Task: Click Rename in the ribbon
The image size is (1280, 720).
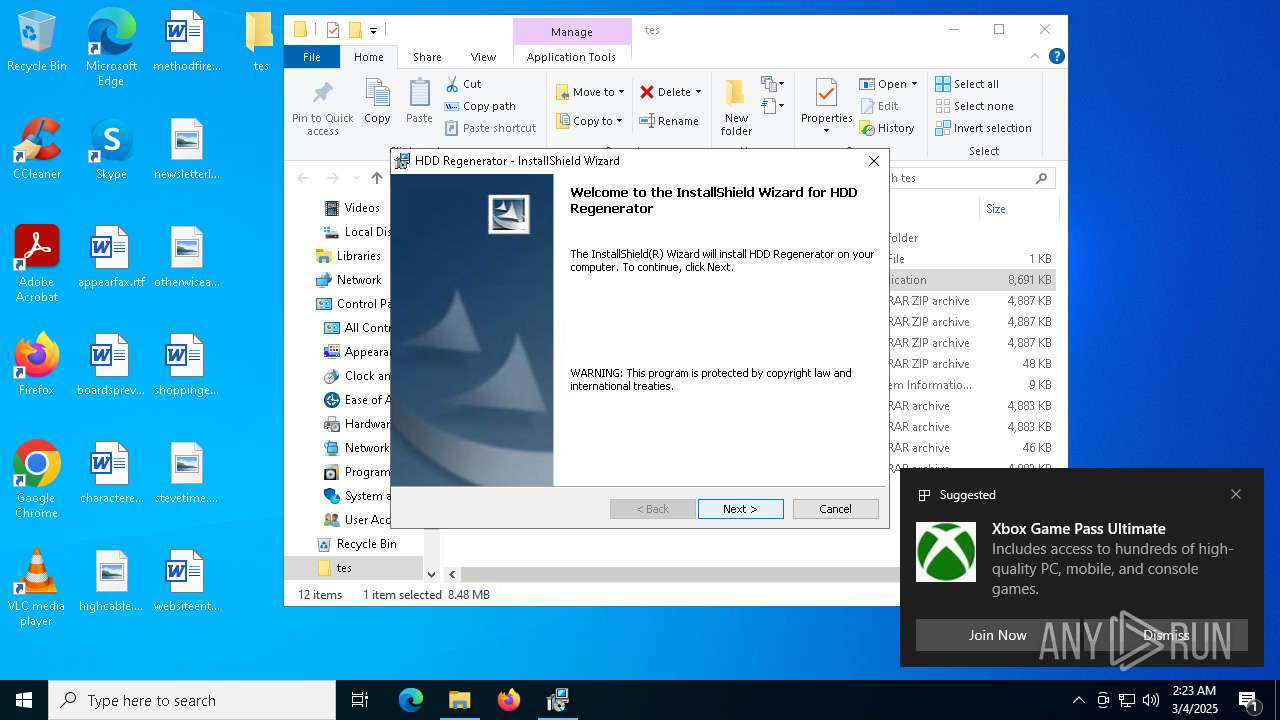Action: [669, 121]
